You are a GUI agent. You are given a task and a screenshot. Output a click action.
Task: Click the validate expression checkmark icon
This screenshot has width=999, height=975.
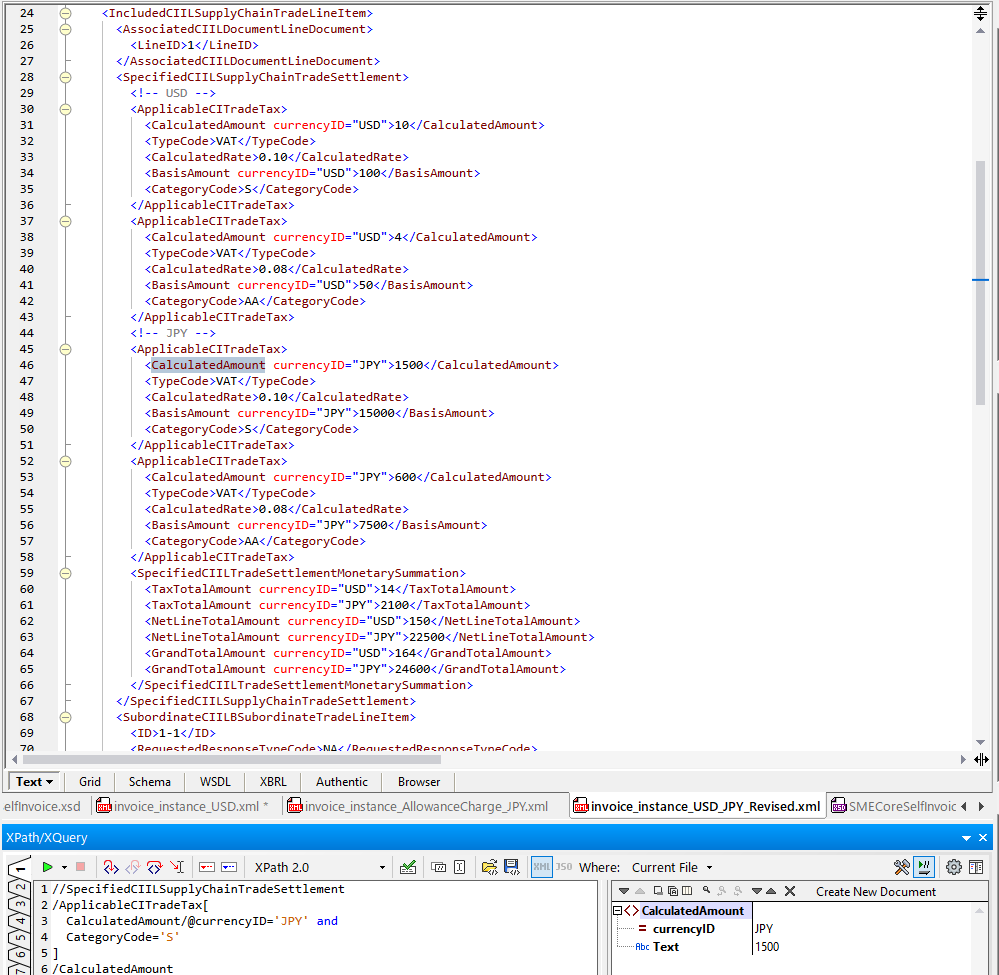click(x=408, y=867)
